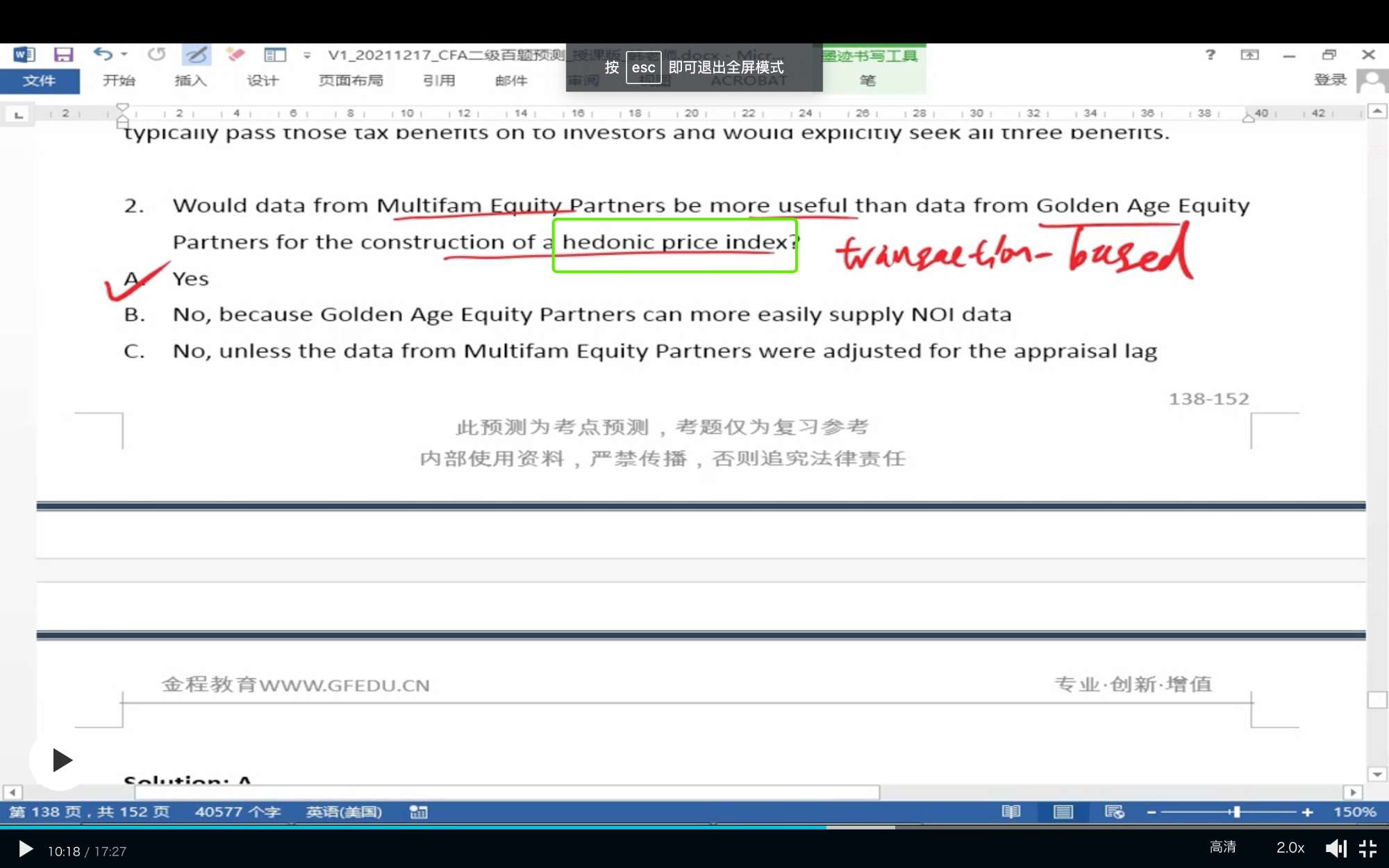Exit fullscreen using the shrink icon

tap(1367, 849)
